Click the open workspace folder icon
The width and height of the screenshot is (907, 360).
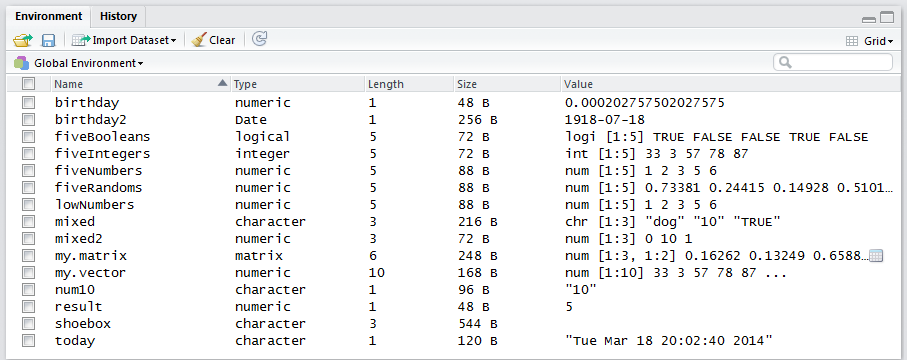23,40
